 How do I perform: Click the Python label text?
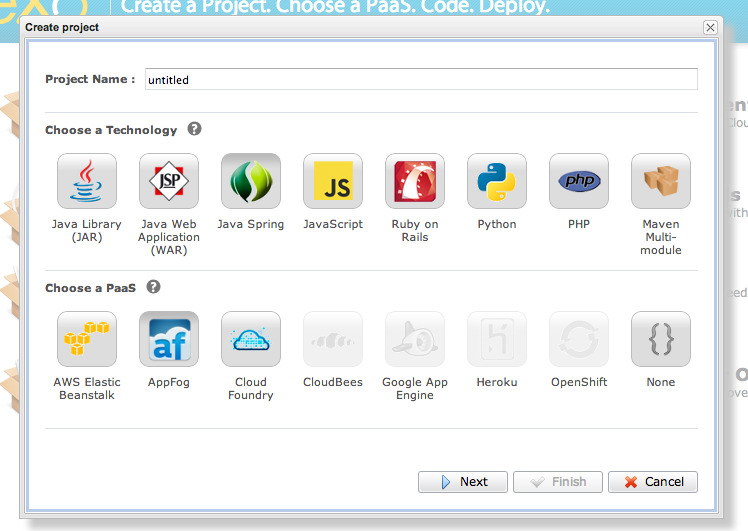(497, 224)
